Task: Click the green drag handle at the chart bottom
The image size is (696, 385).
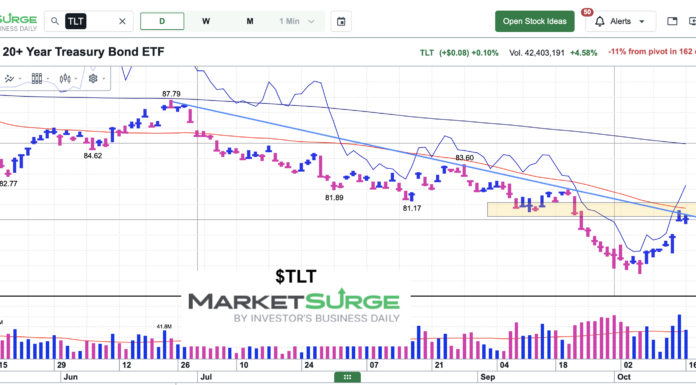Action: pos(347,377)
